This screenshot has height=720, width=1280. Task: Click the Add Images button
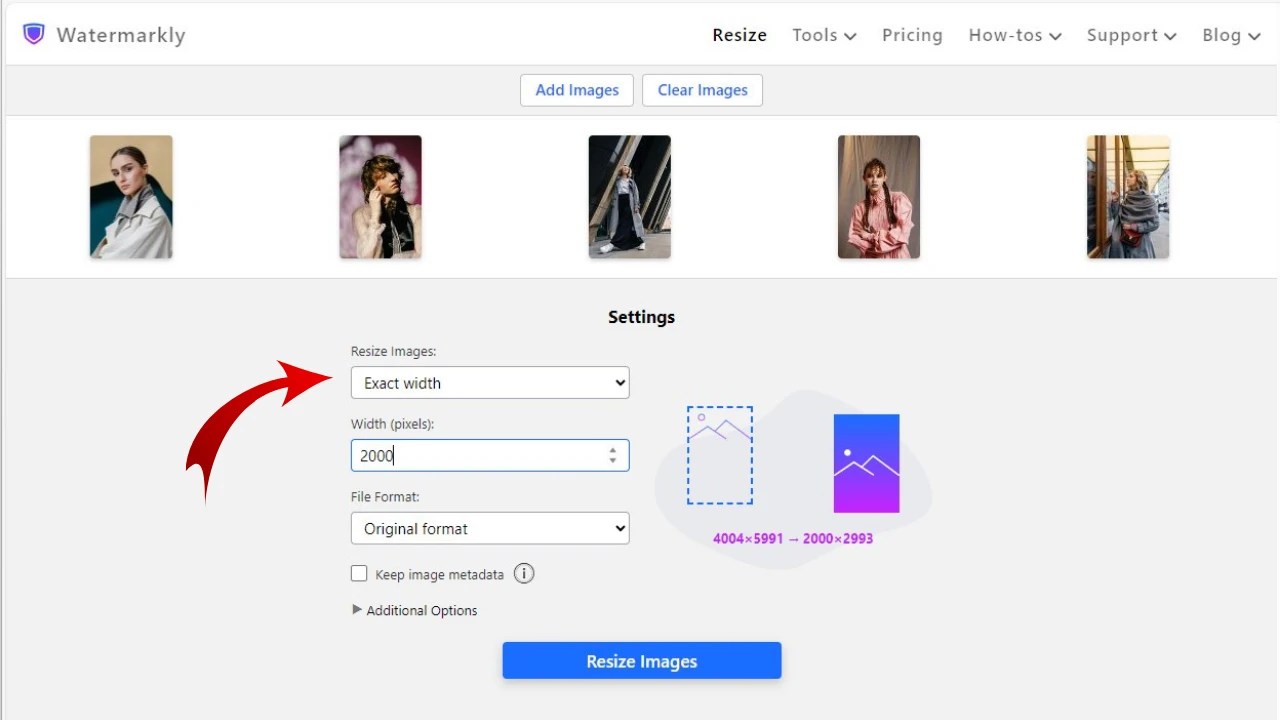coord(576,90)
